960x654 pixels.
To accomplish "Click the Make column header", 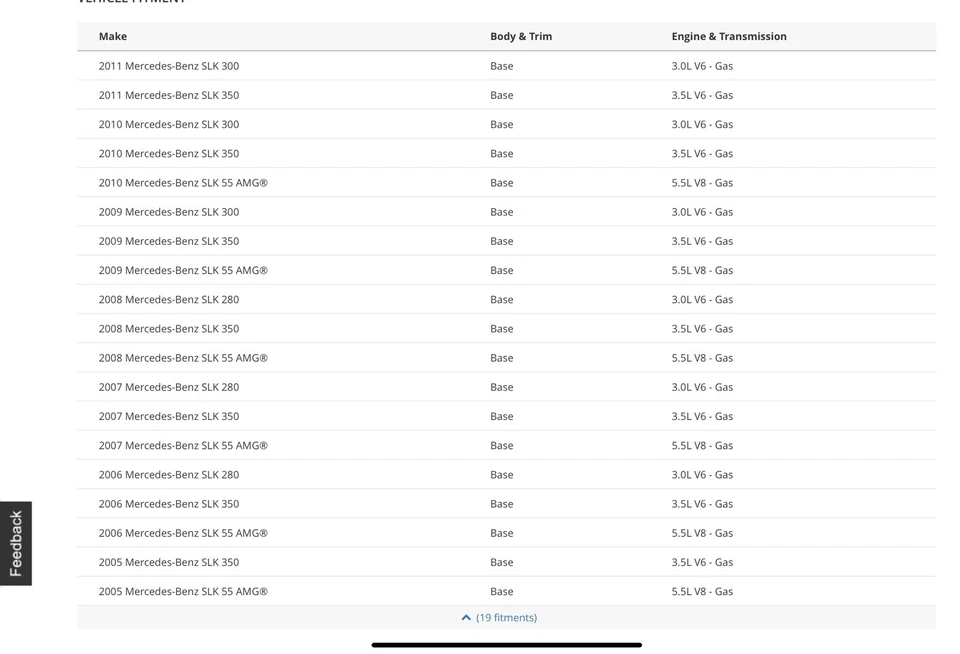I will 113,37.
